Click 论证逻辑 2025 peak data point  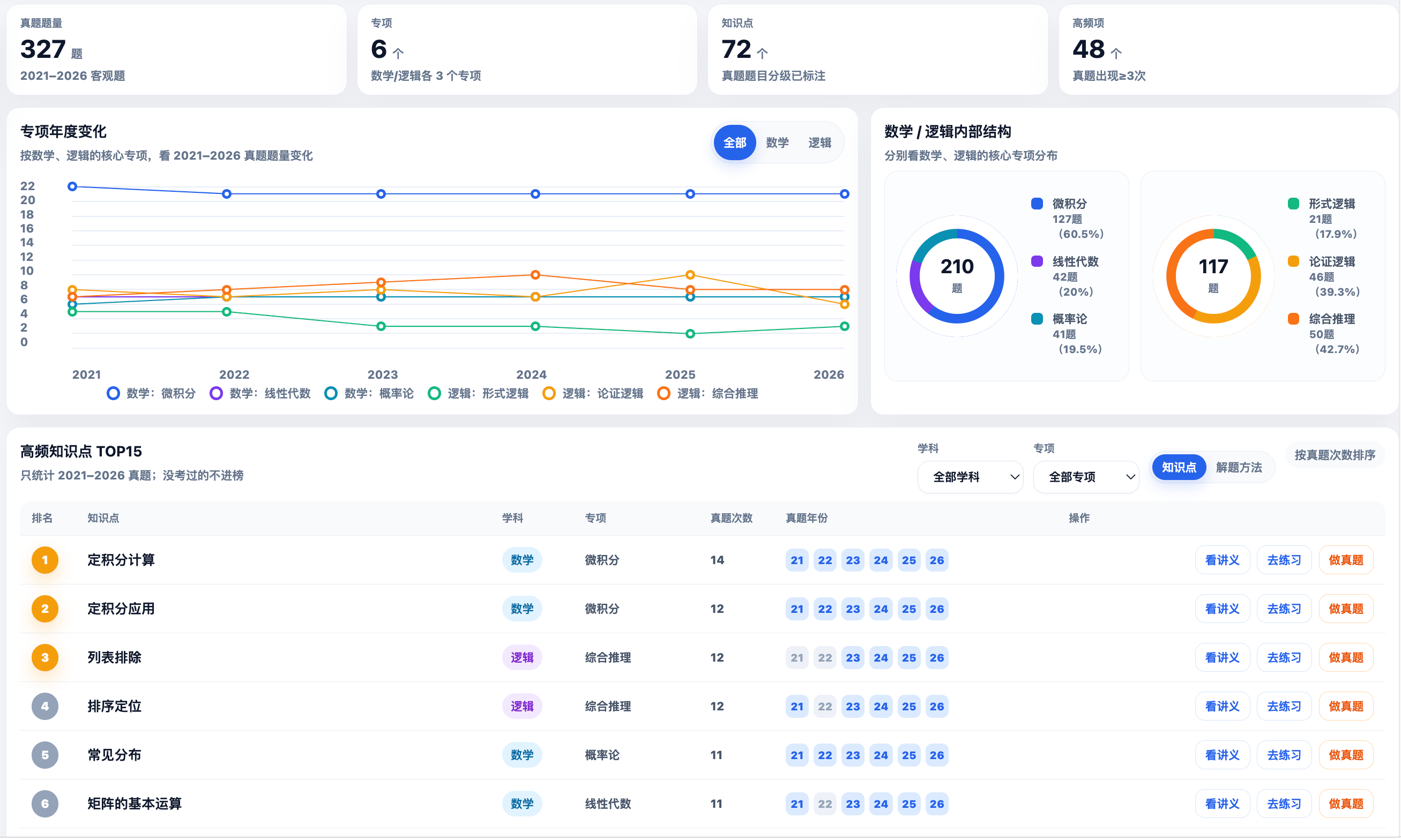coord(690,275)
